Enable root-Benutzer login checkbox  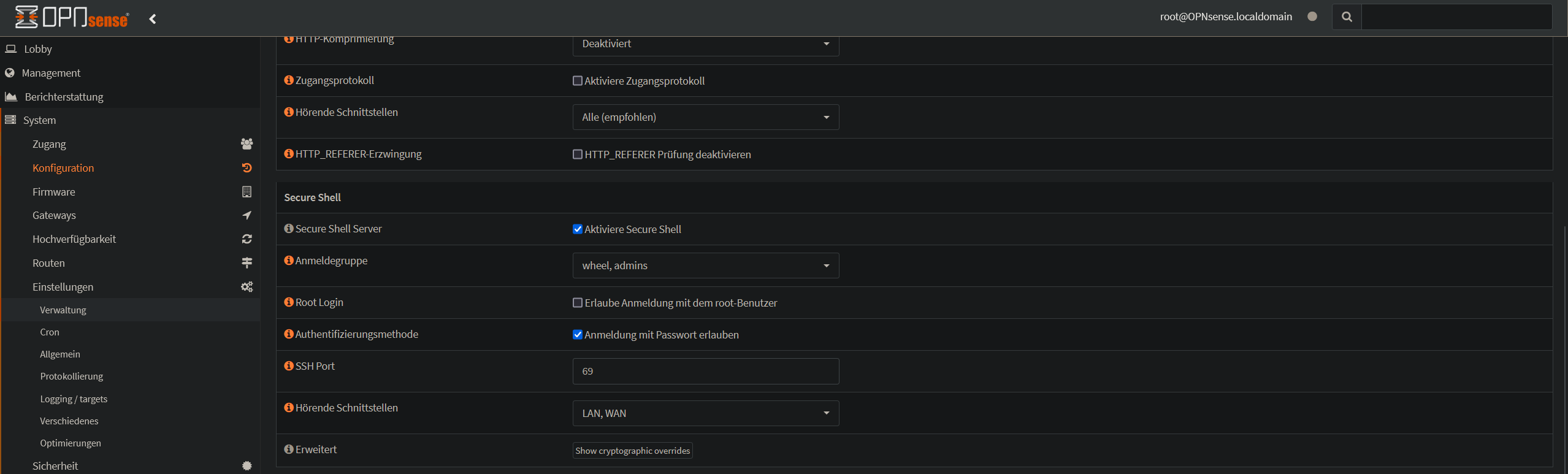tap(577, 303)
